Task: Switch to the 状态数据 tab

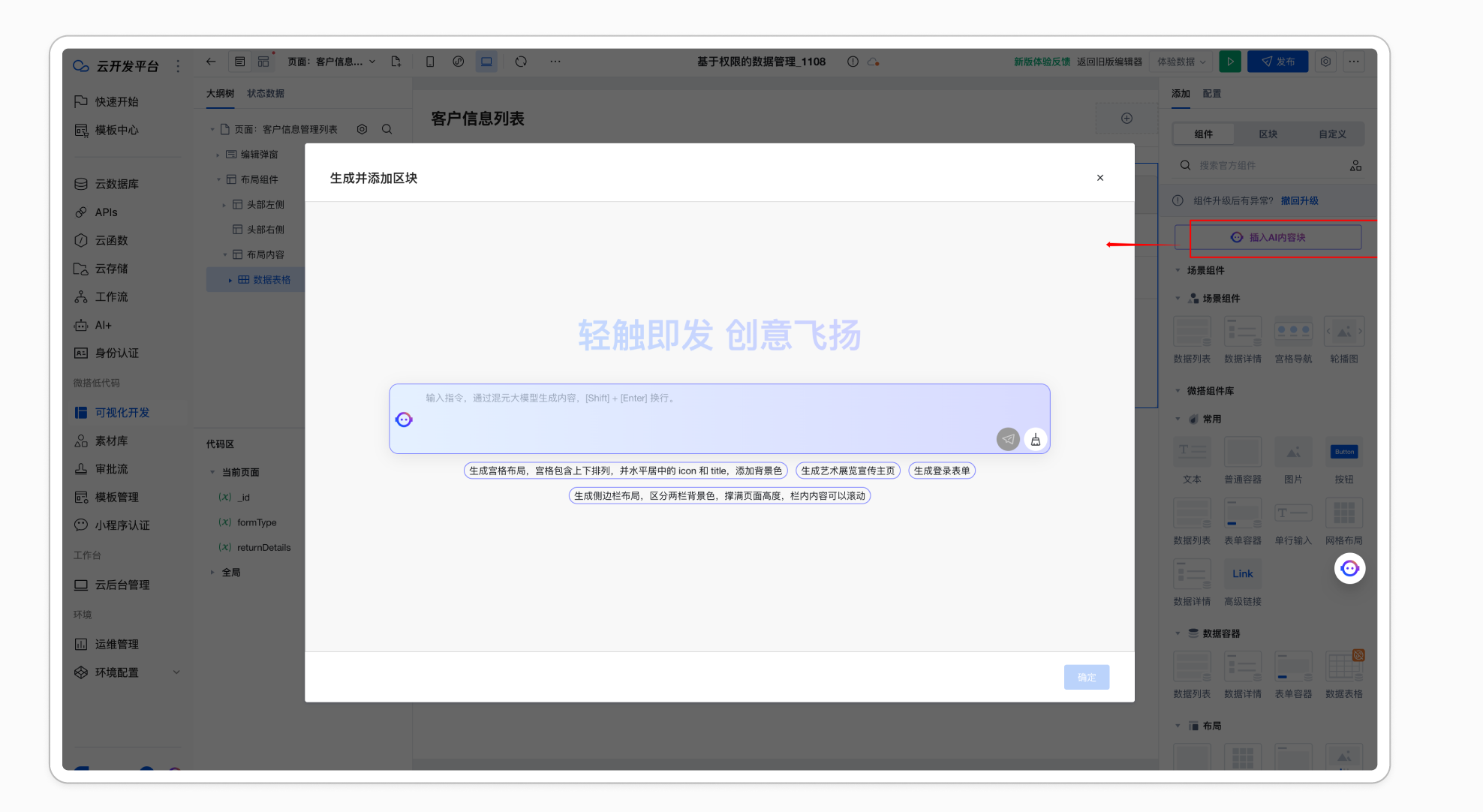Action: coord(266,93)
